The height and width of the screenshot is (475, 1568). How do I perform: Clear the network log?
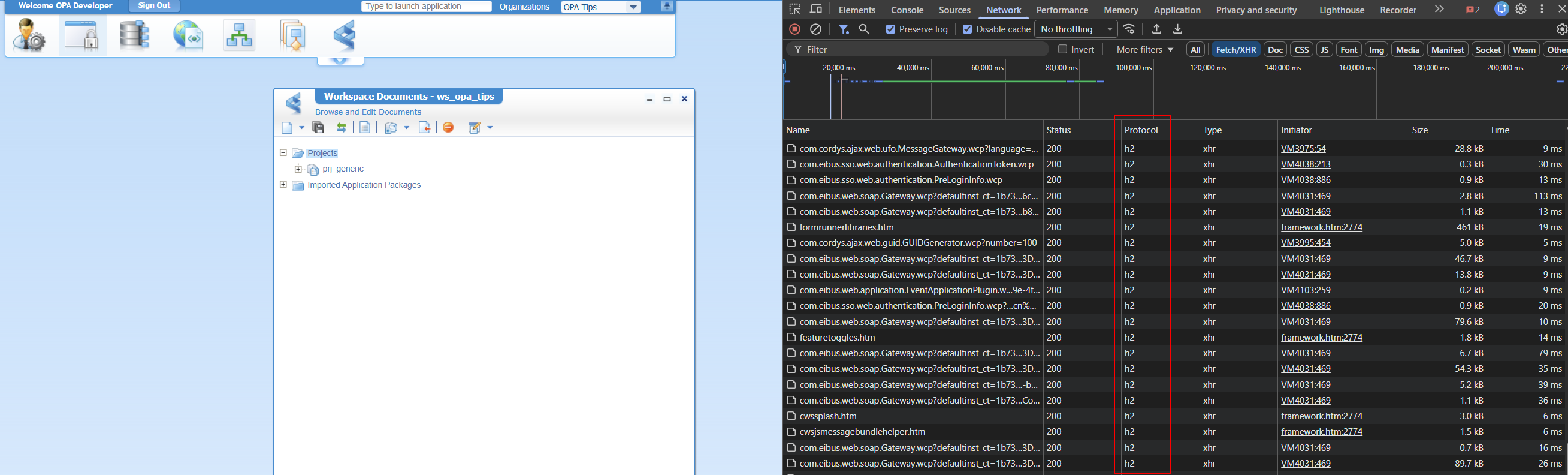click(815, 29)
